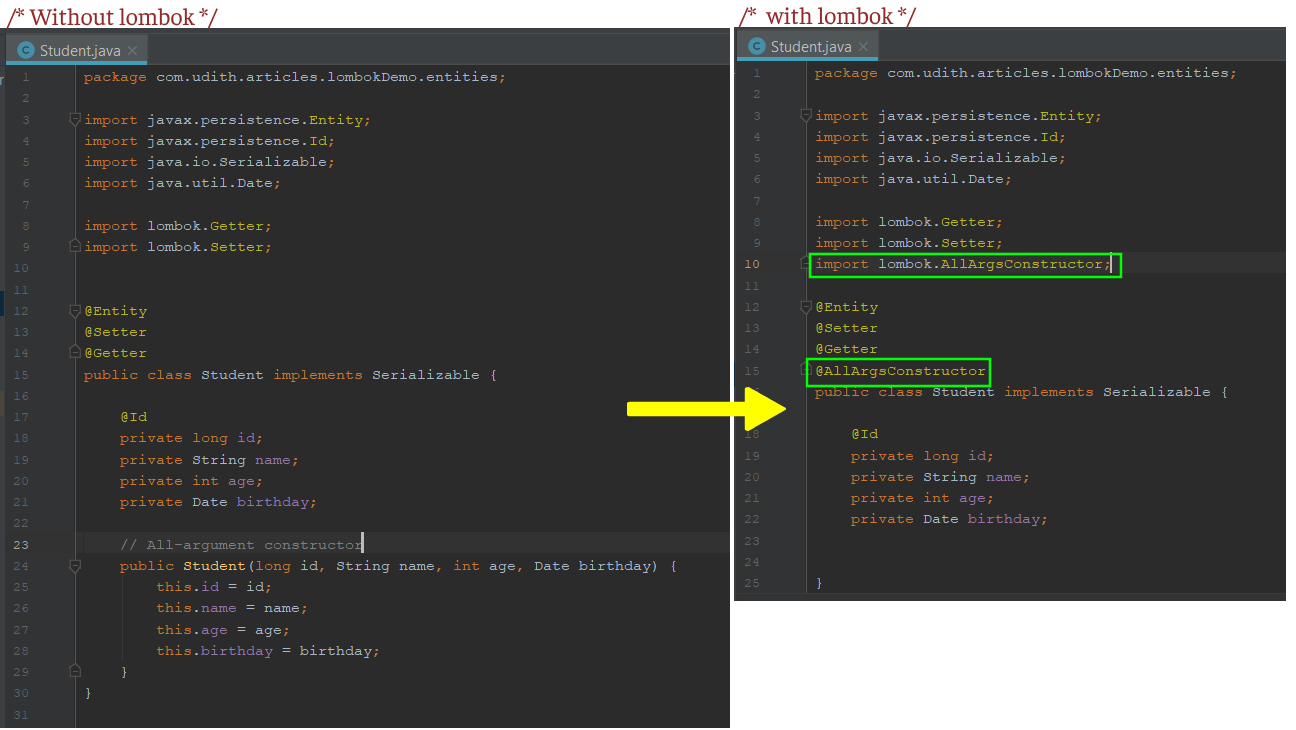The height and width of the screenshot is (730, 1296).
Task: Click line number 23 in the left editor
Action: click(x=22, y=544)
